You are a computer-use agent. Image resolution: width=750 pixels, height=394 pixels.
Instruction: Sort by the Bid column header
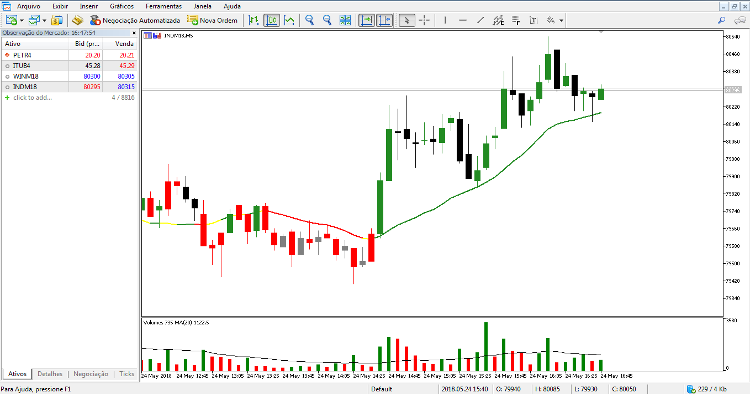(x=87, y=44)
